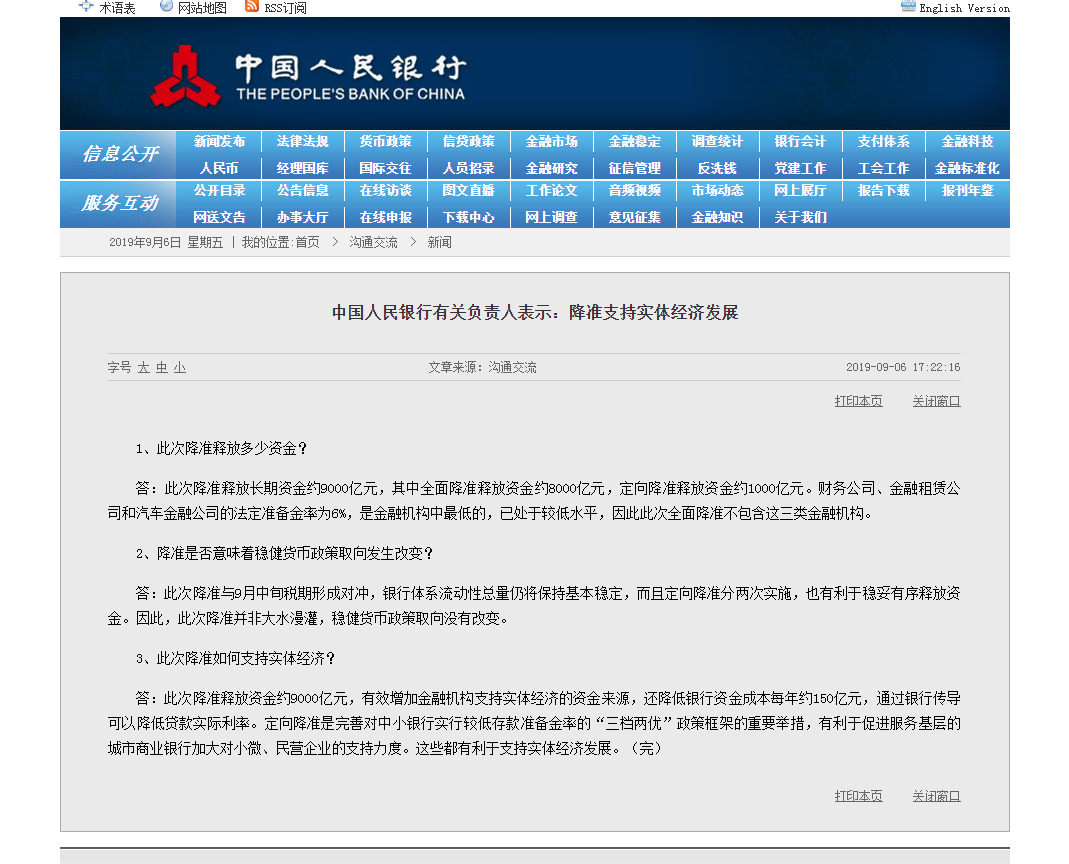Open 网上调查 menu item
The height and width of the screenshot is (864, 1069).
click(552, 217)
